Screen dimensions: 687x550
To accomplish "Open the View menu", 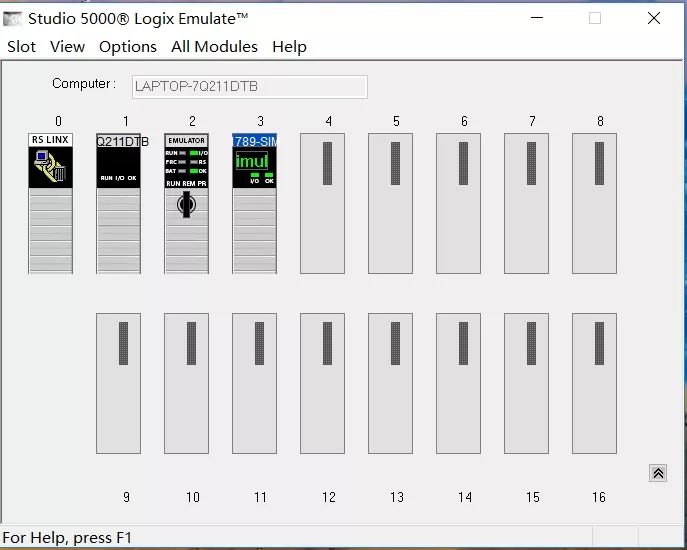I will coord(67,46).
